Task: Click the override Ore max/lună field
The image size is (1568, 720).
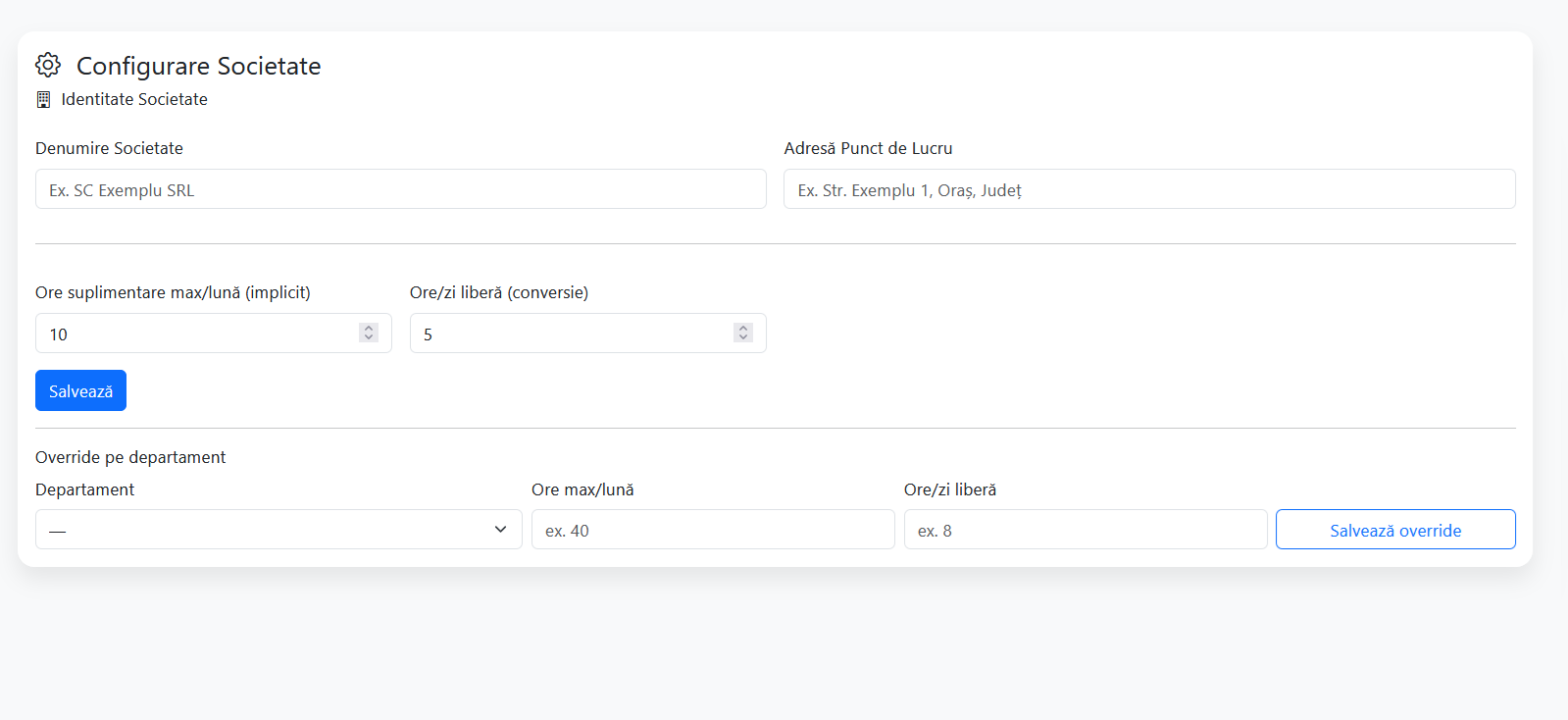Action: pos(712,530)
